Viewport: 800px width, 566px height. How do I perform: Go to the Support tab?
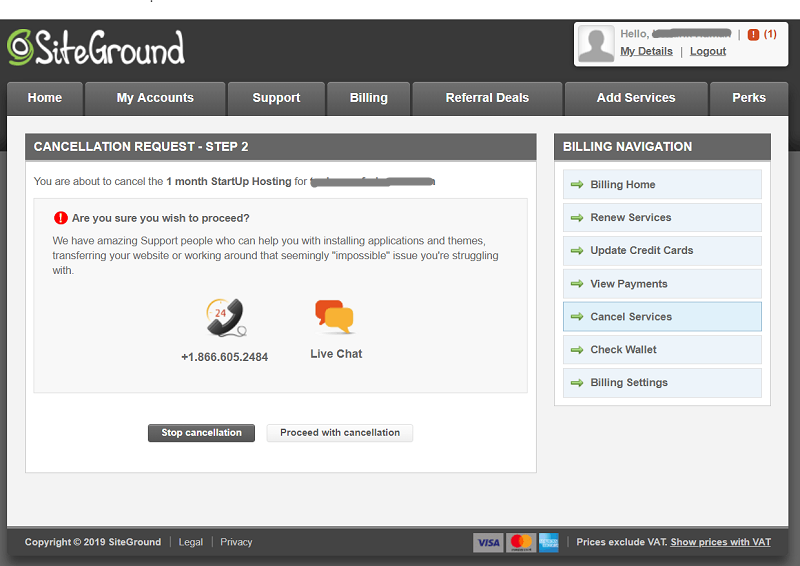tap(276, 98)
